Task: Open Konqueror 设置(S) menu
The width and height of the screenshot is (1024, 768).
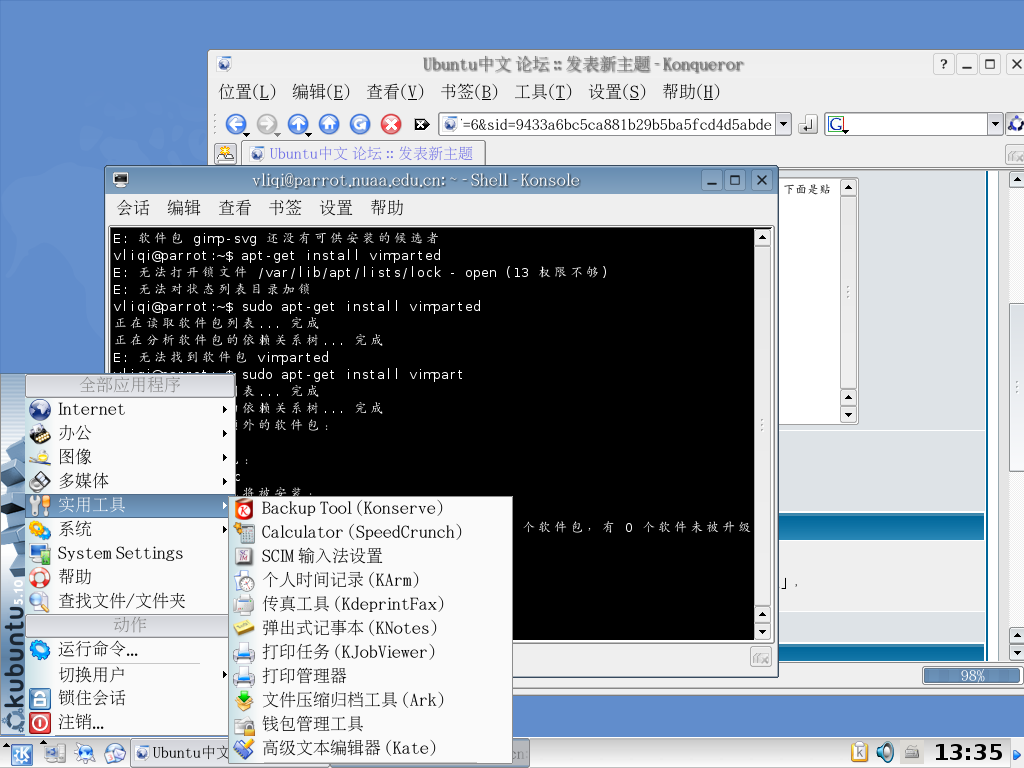Action: [x=617, y=92]
